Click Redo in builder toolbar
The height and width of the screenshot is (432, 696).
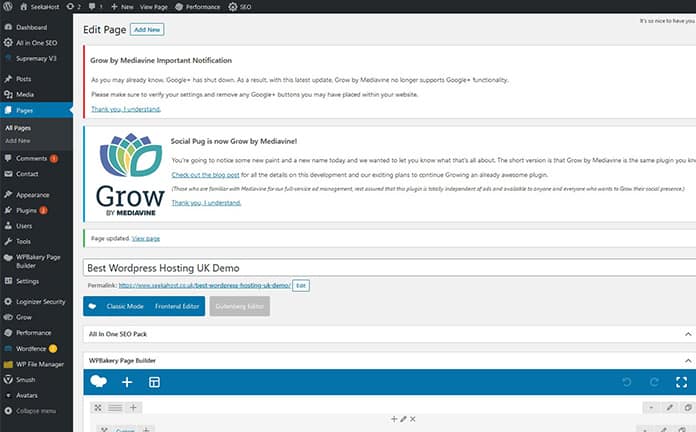pyautogui.click(x=654, y=382)
